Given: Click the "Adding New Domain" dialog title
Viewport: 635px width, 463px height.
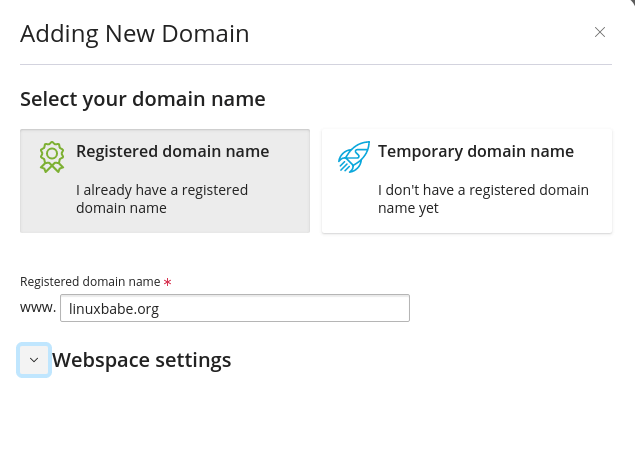Looking at the screenshot, I should click(134, 34).
